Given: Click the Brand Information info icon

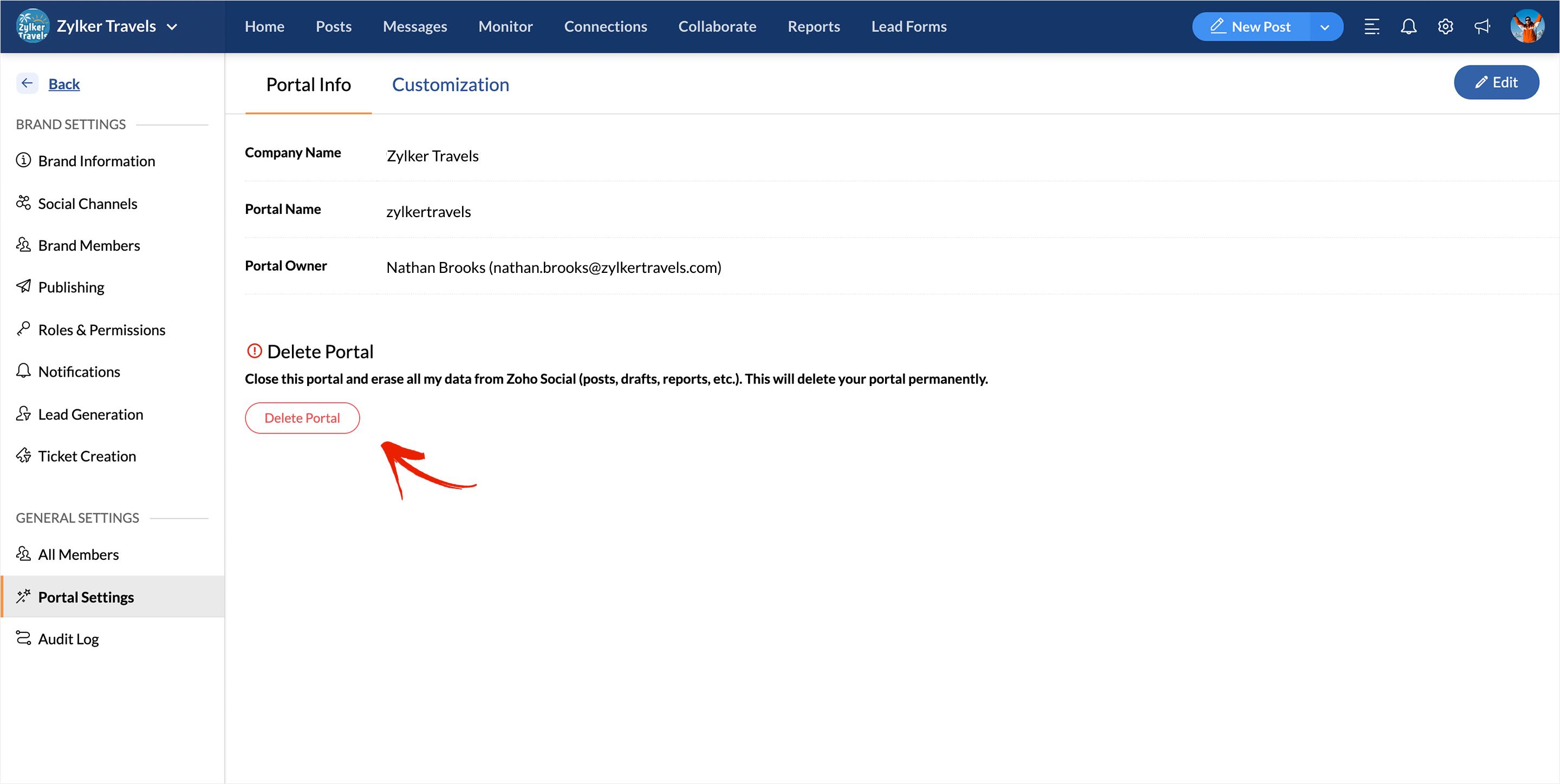Looking at the screenshot, I should (23, 160).
